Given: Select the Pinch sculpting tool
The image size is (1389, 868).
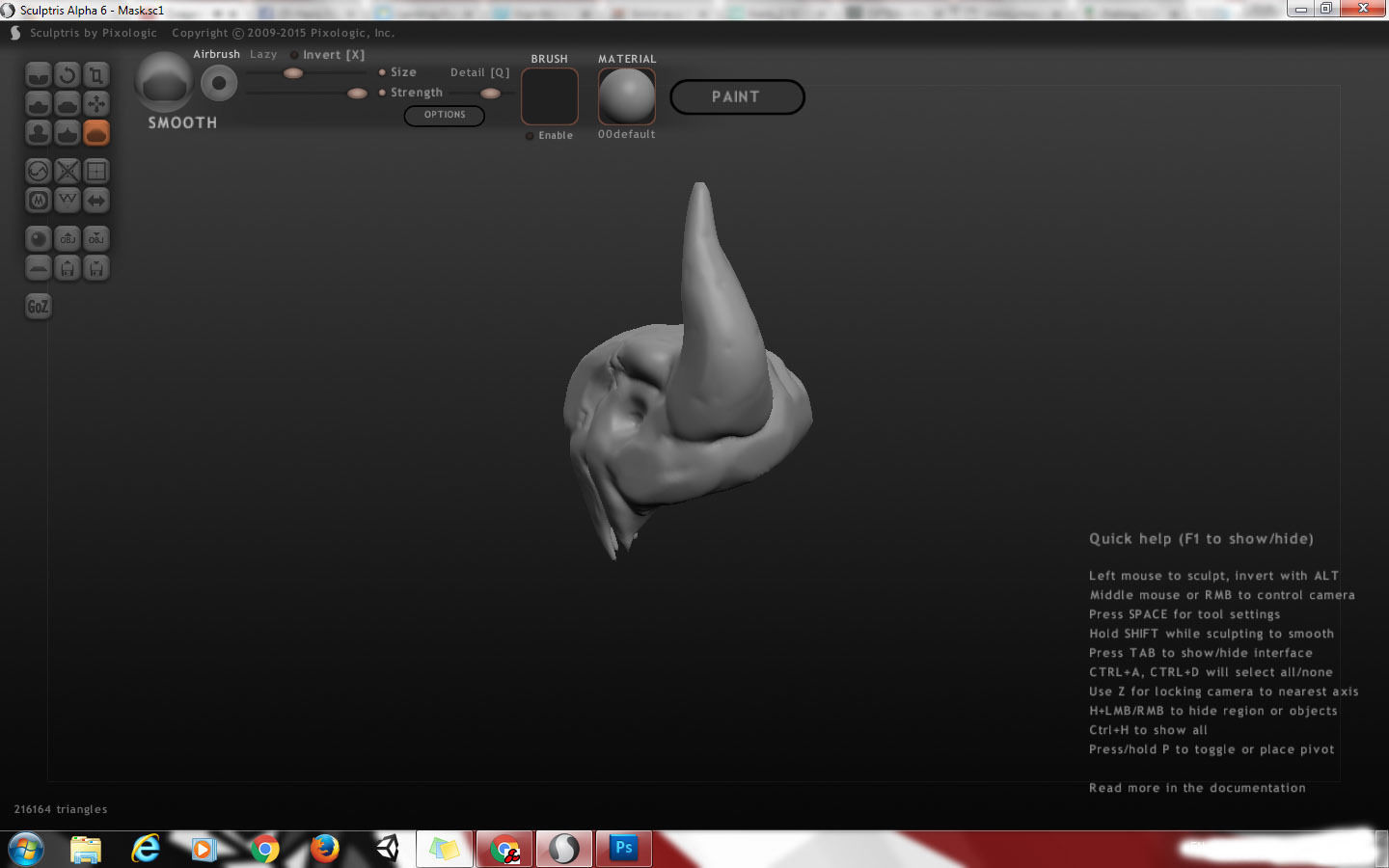Looking at the screenshot, I should tap(68, 132).
